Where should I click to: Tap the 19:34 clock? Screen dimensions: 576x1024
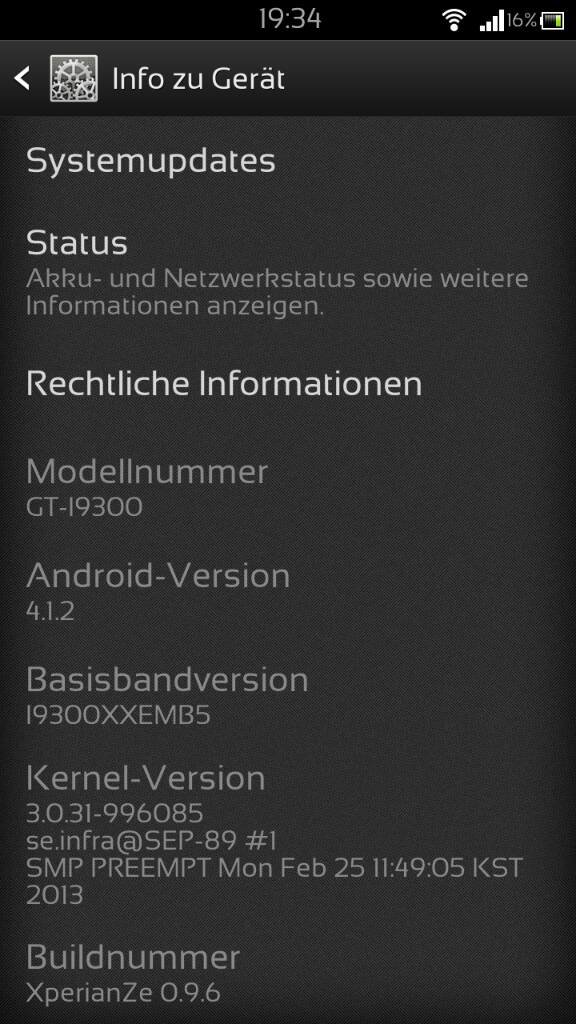pyautogui.click(x=290, y=19)
